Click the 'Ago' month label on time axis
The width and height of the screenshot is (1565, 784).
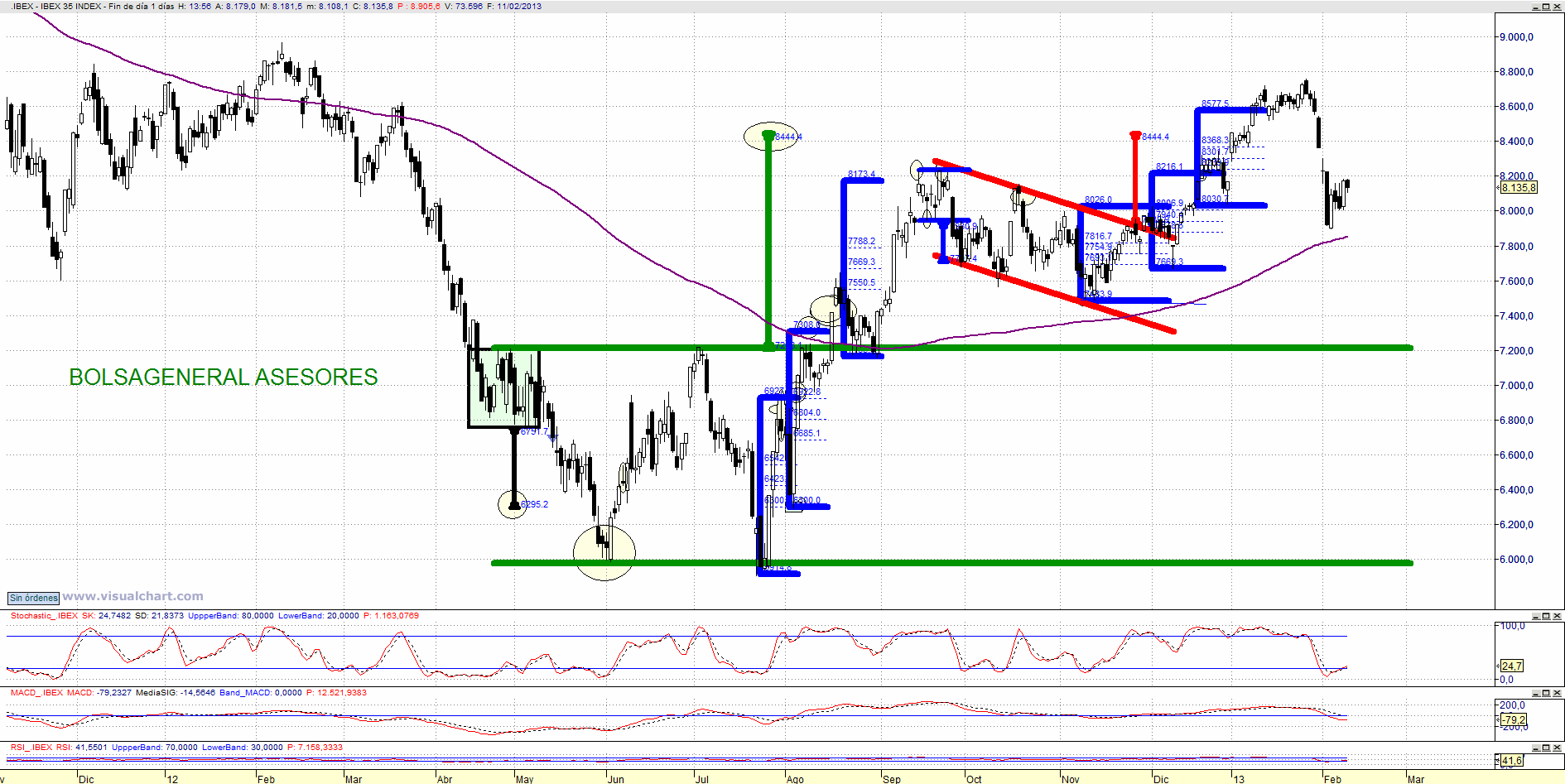pyautogui.click(x=795, y=779)
